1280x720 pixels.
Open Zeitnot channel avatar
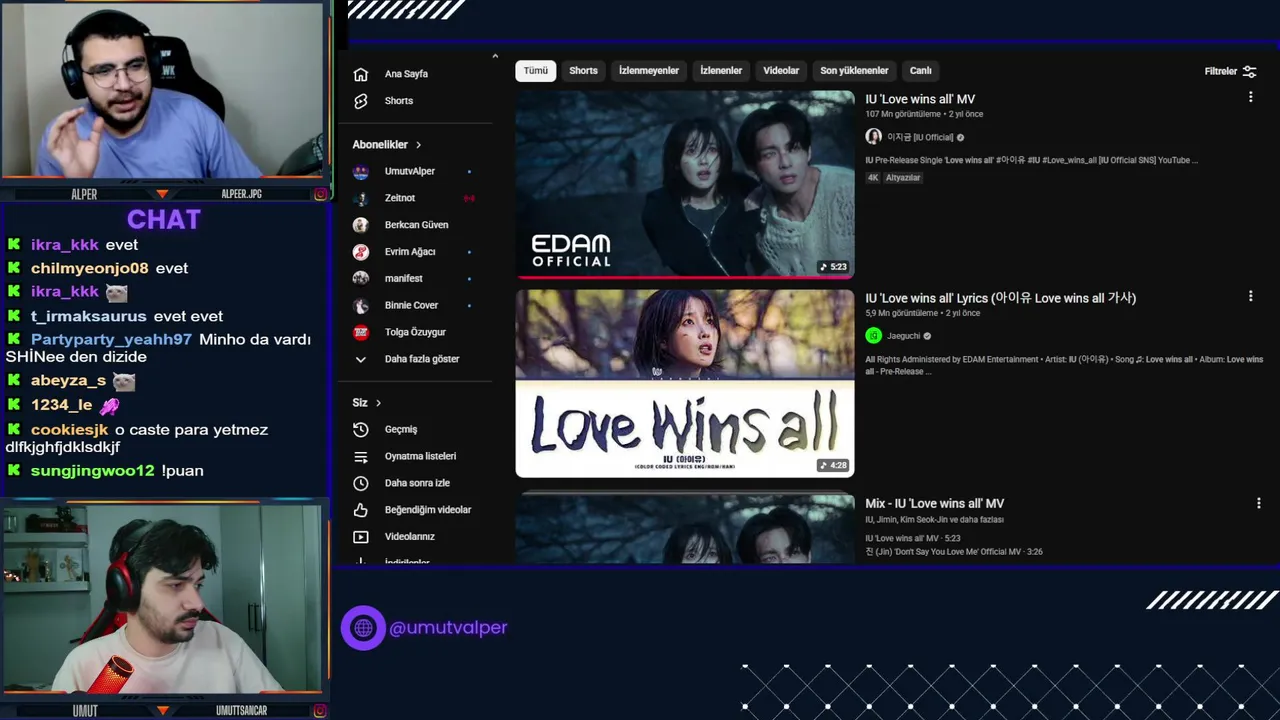point(361,198)
